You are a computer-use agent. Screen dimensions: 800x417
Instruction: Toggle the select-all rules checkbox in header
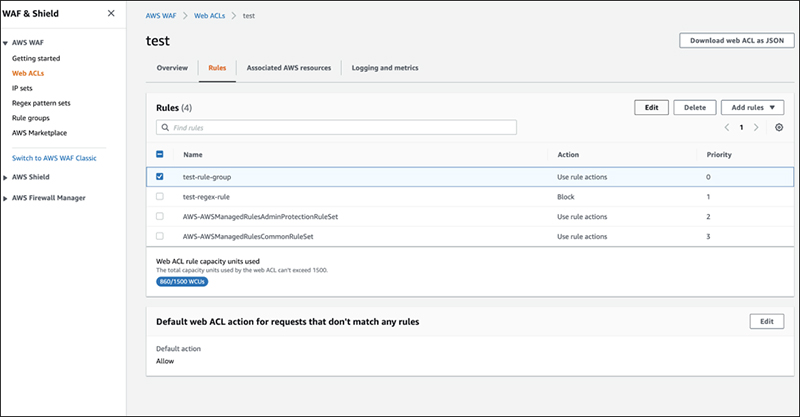tap(160, 155)
